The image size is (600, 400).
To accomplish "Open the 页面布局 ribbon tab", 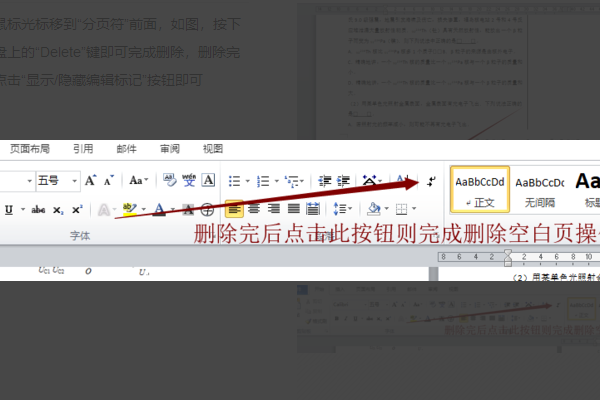I will click(29, 149).
